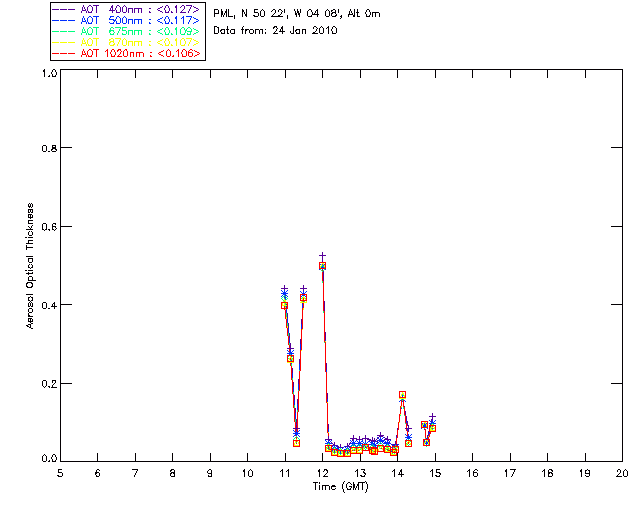
Task: Click the x-axis label 13
Action: (360, 473)
